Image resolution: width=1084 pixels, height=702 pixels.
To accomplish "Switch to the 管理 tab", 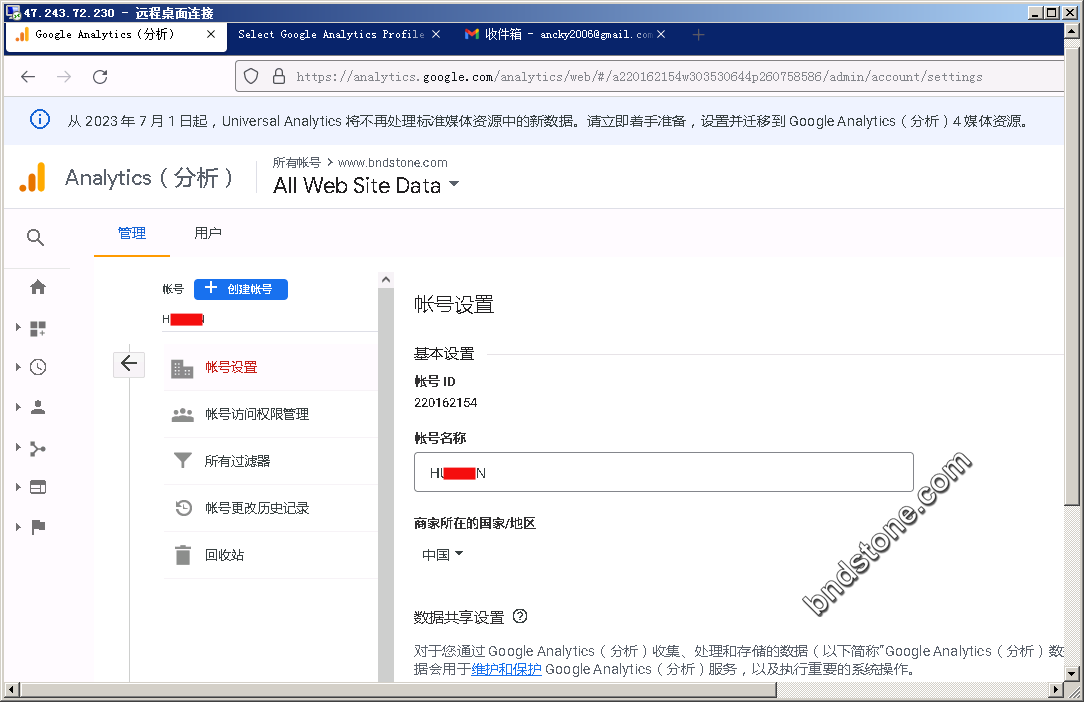I will click(x=131, y=233).
